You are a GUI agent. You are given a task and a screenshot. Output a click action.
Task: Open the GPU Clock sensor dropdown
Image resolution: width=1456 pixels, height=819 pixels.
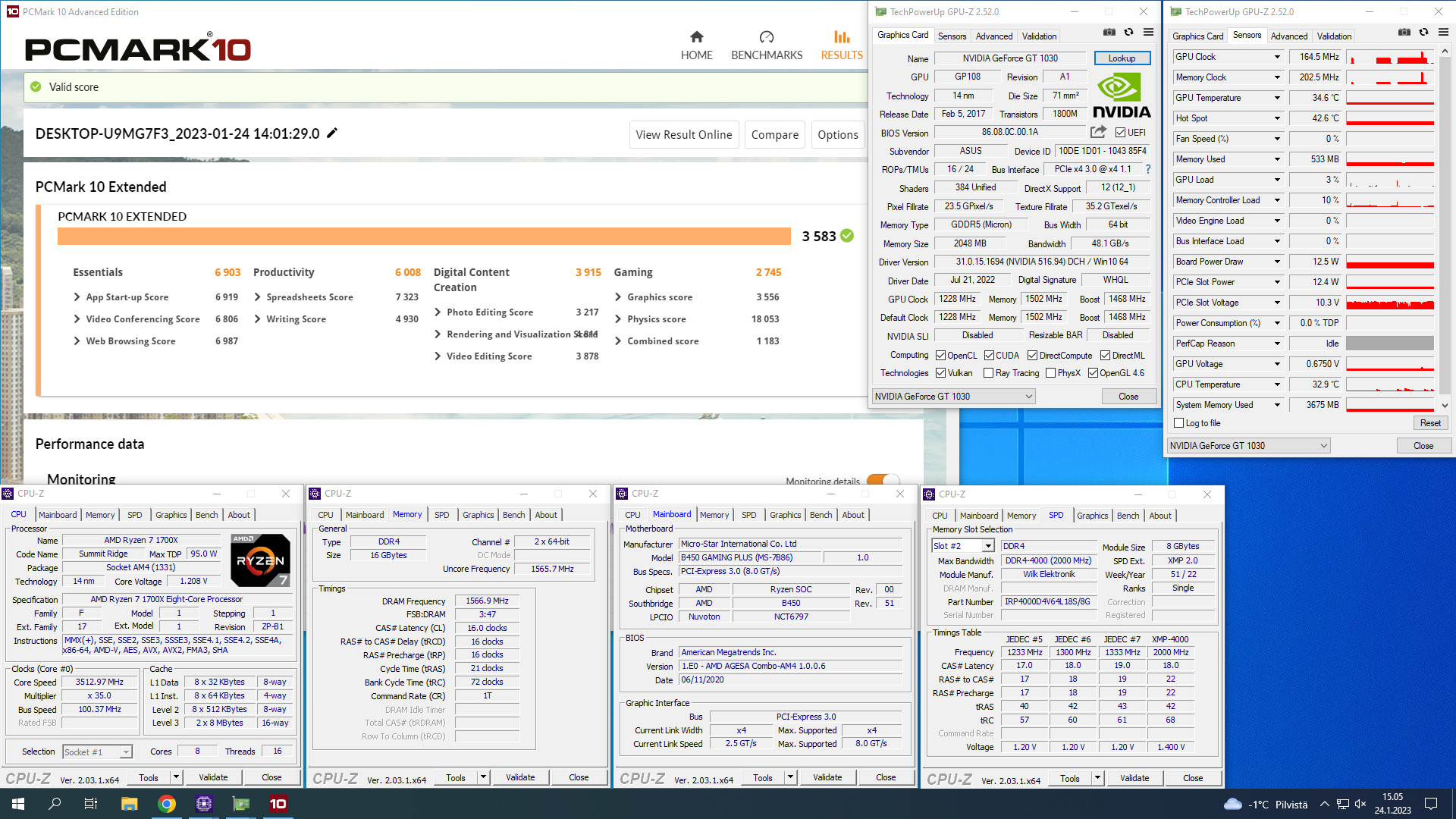1277,57
